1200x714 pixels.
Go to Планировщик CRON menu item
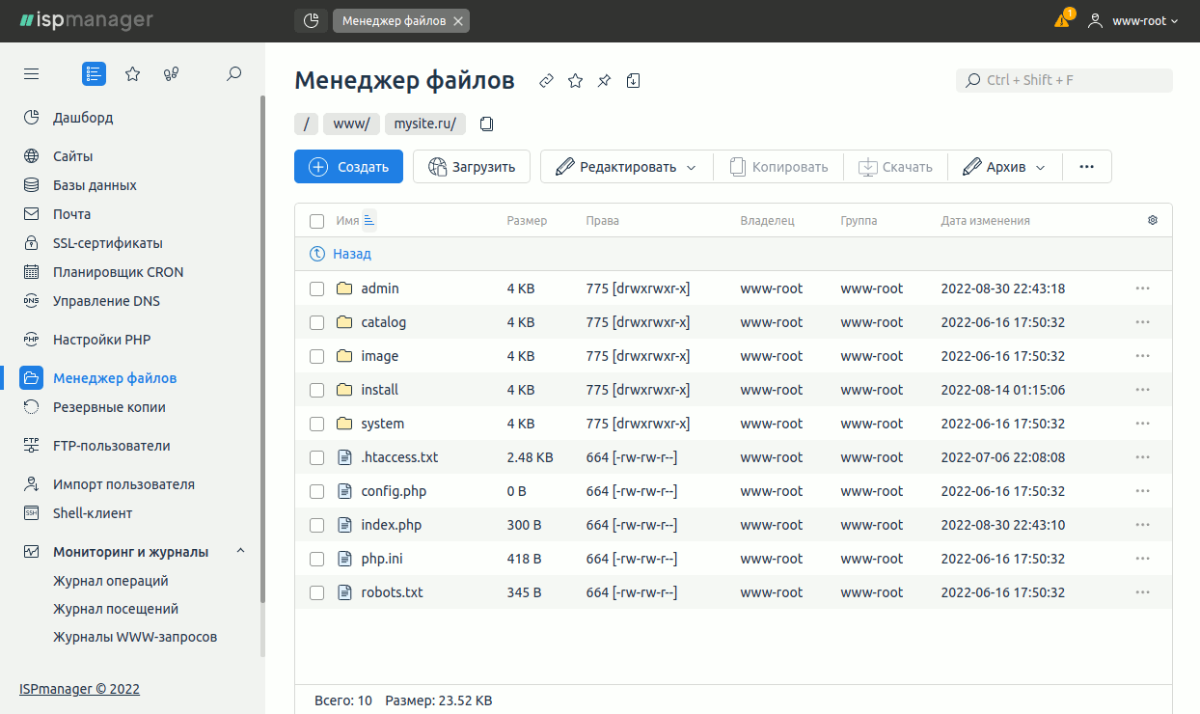click(x=117, y=272)
